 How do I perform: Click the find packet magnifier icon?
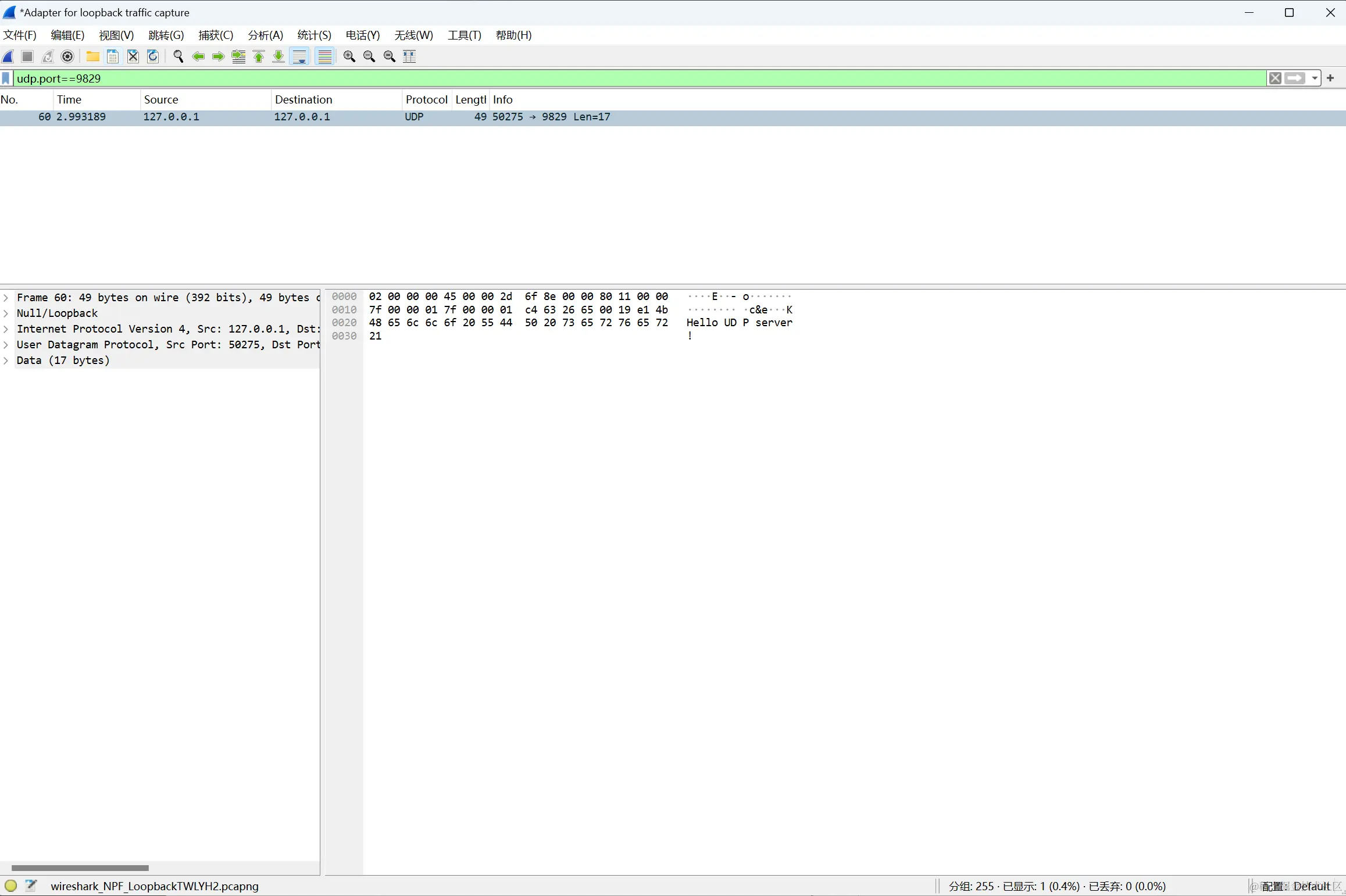(x=178, y=56)
